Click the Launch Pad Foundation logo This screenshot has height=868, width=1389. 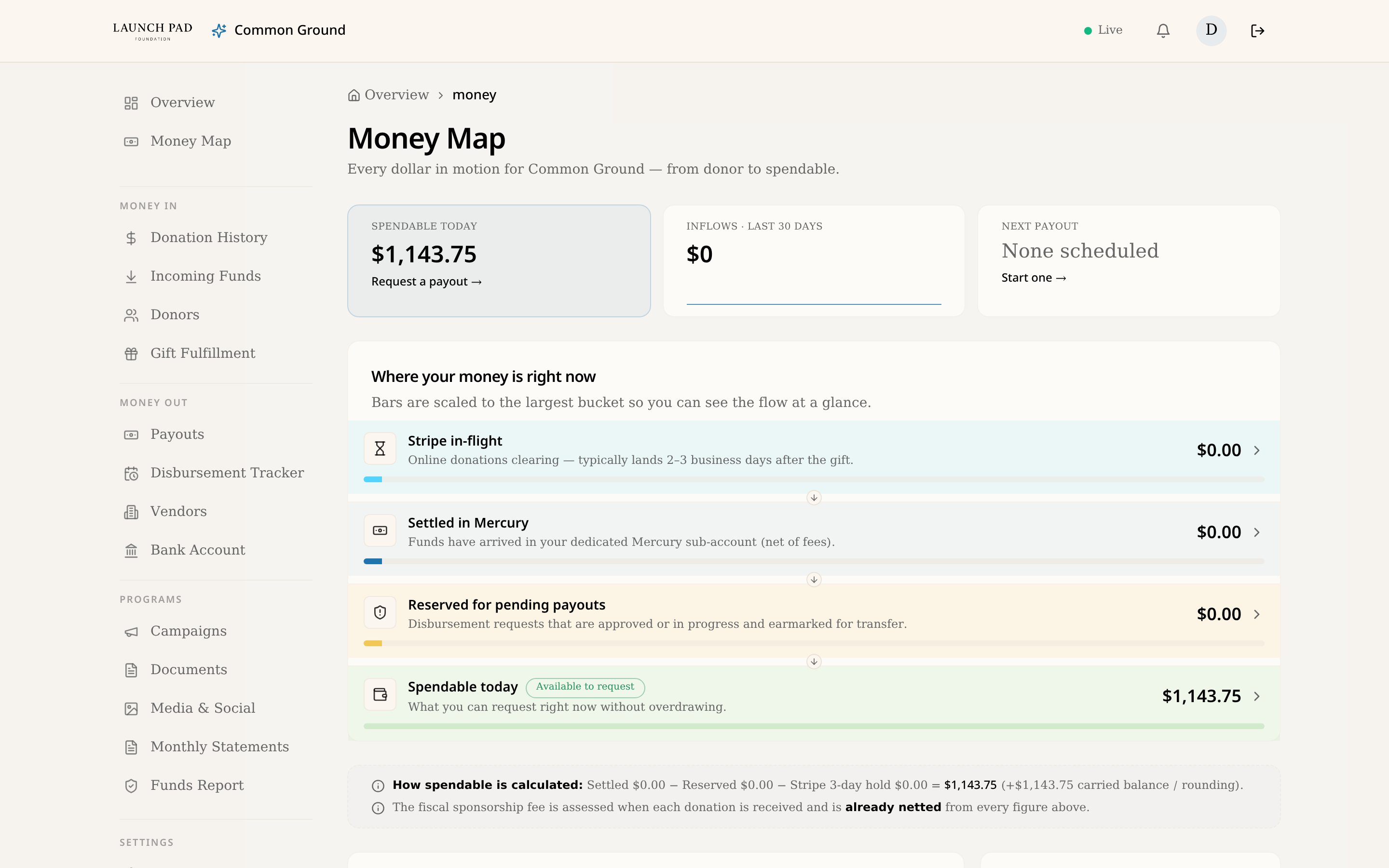[x=153, y=31]
